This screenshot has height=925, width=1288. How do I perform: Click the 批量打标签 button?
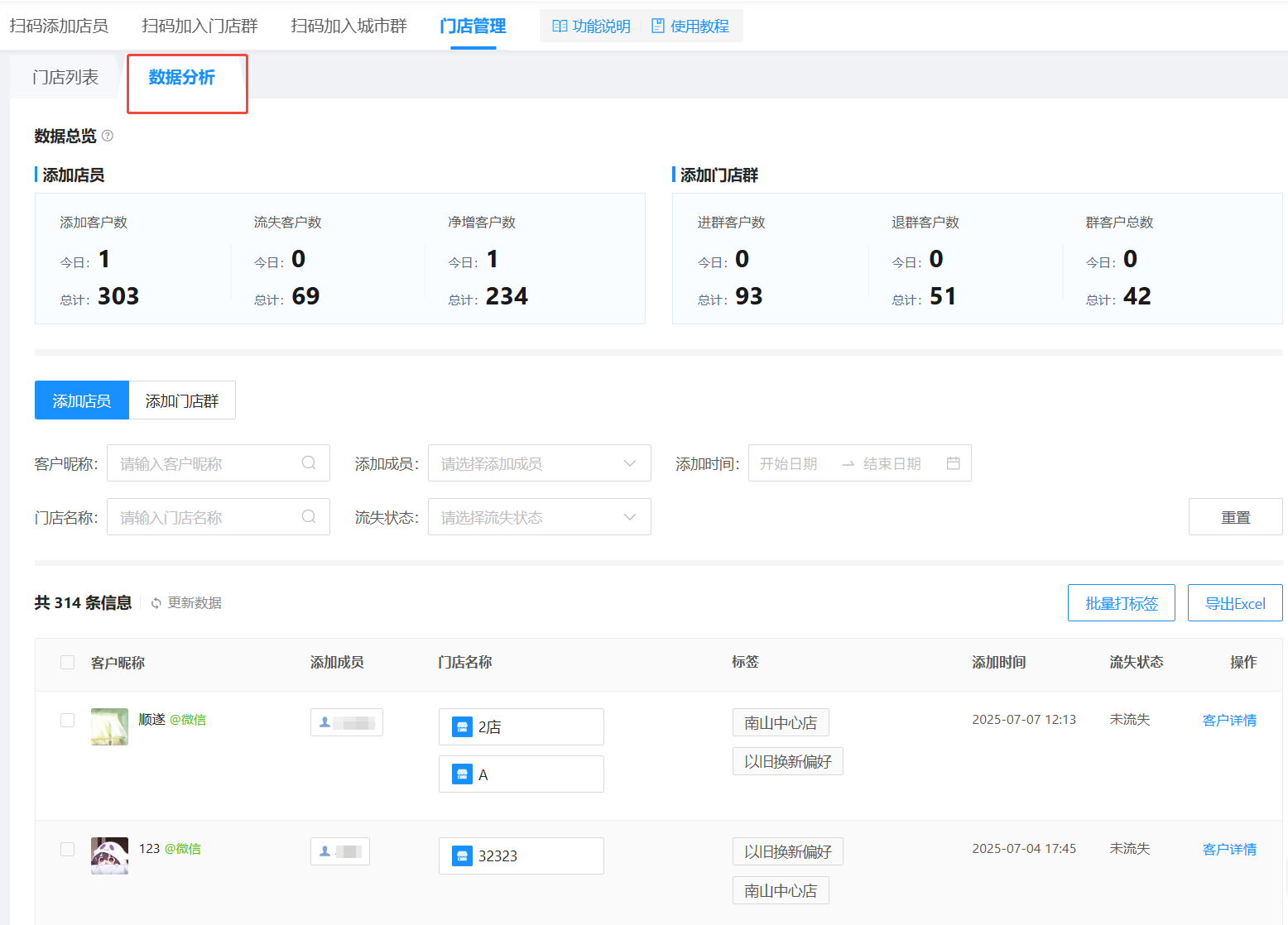[x=1122, y=603]
